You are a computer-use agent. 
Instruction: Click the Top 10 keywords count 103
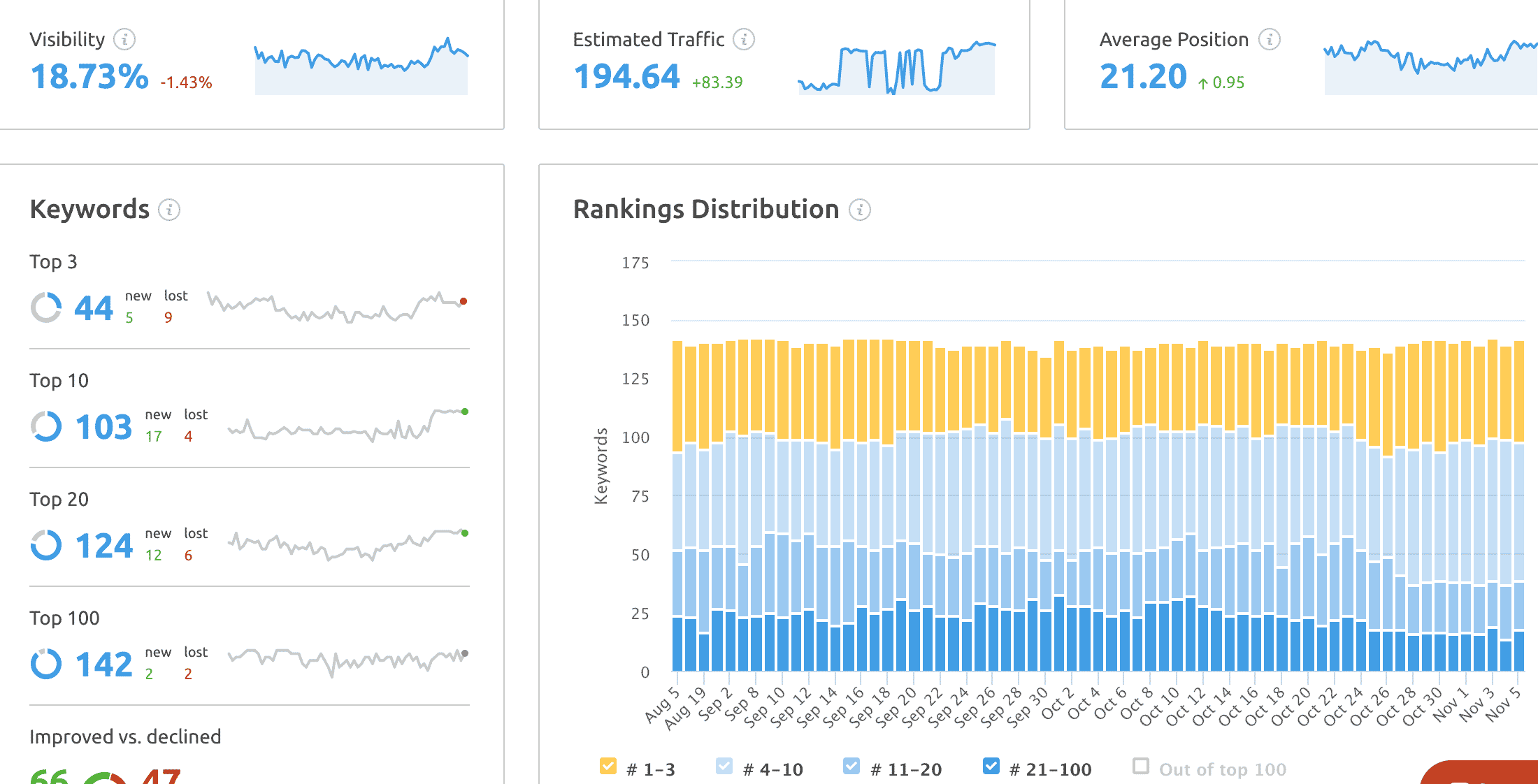103,427
